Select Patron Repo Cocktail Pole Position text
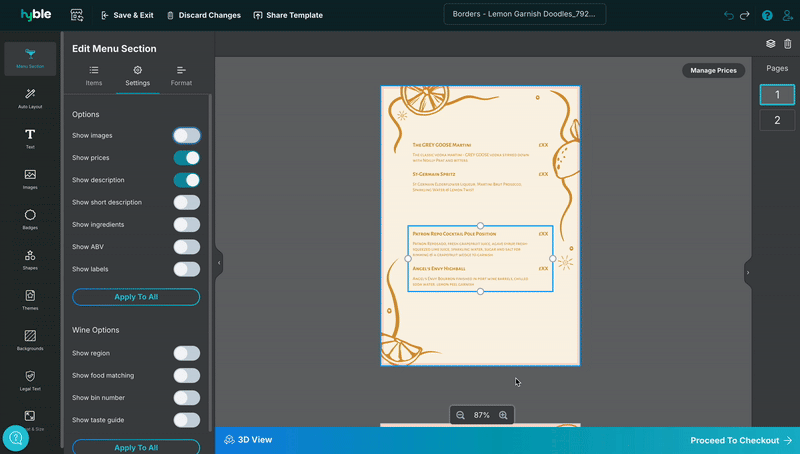 point(454,234)
